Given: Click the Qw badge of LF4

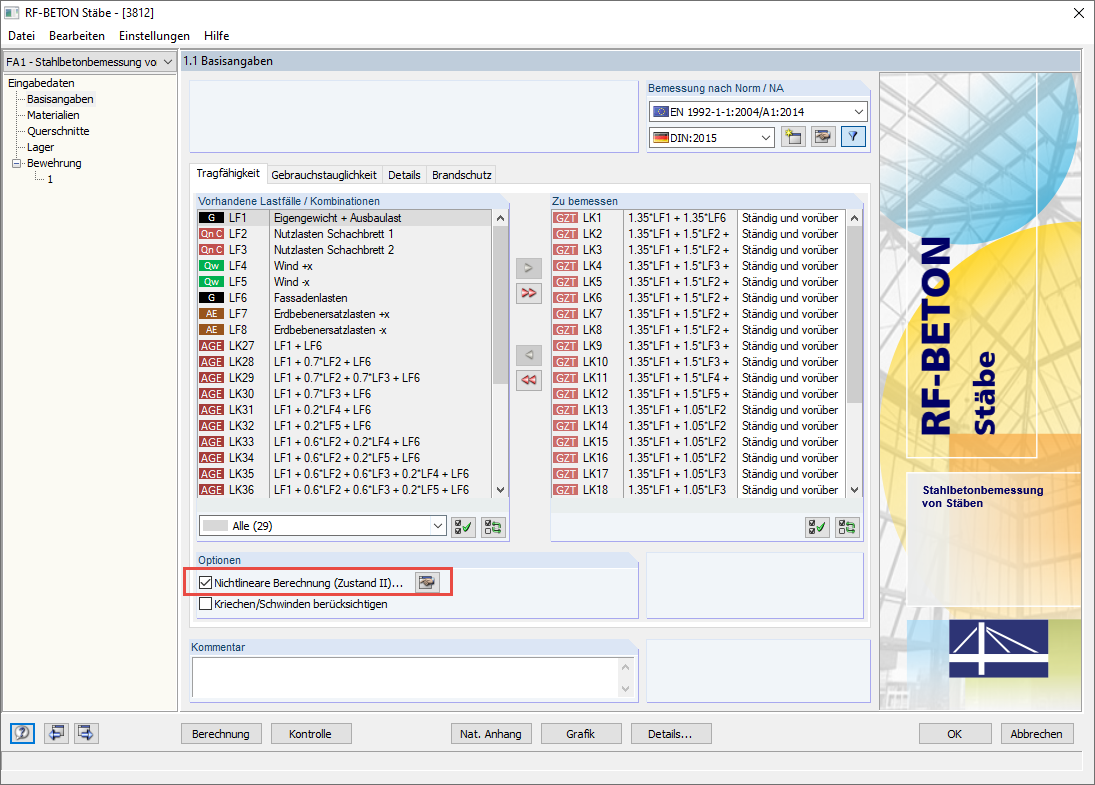Looking at the screenshot, I should (211, 266).
